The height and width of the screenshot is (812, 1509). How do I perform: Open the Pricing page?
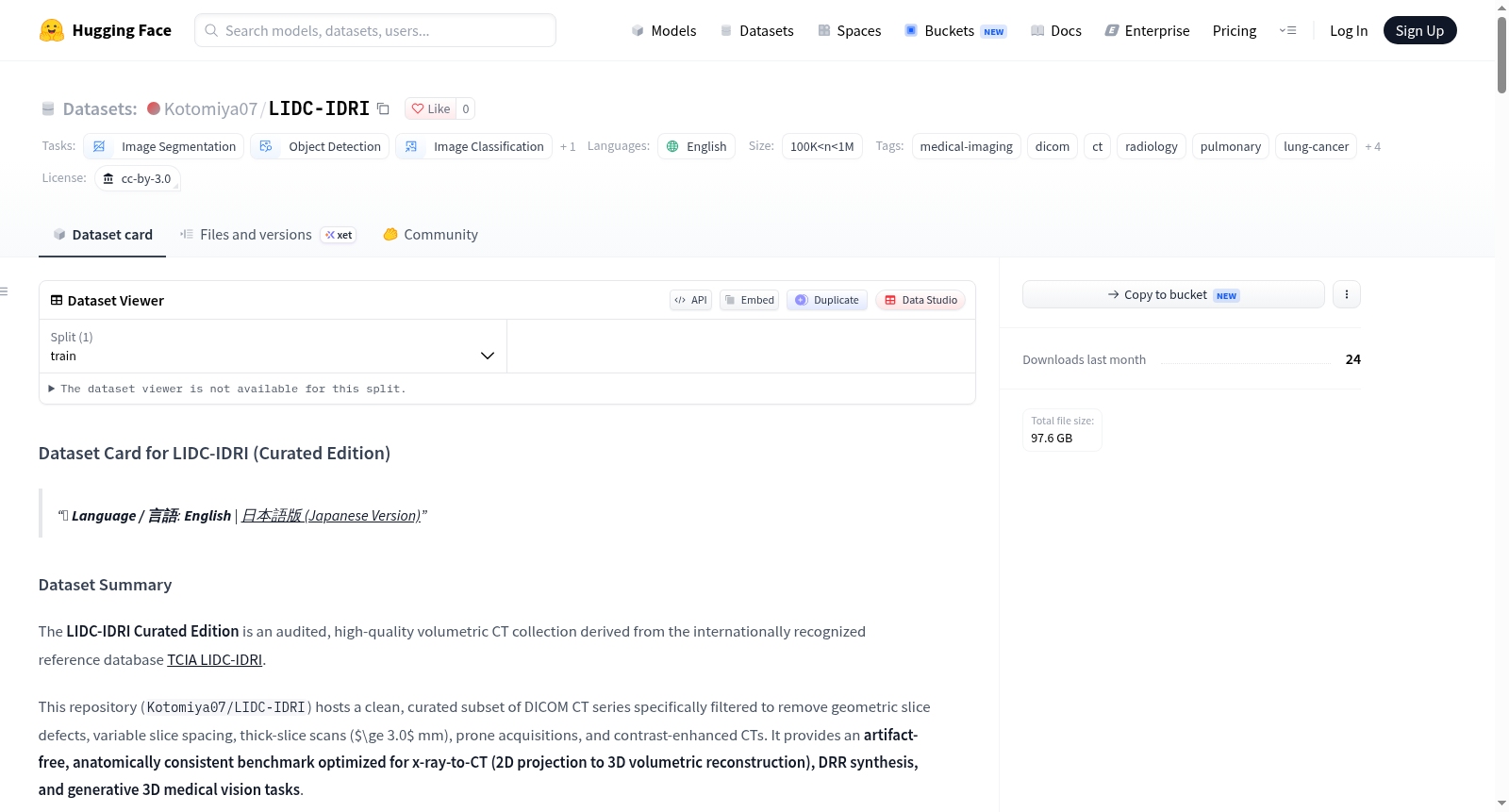(x=1235, y=30)
